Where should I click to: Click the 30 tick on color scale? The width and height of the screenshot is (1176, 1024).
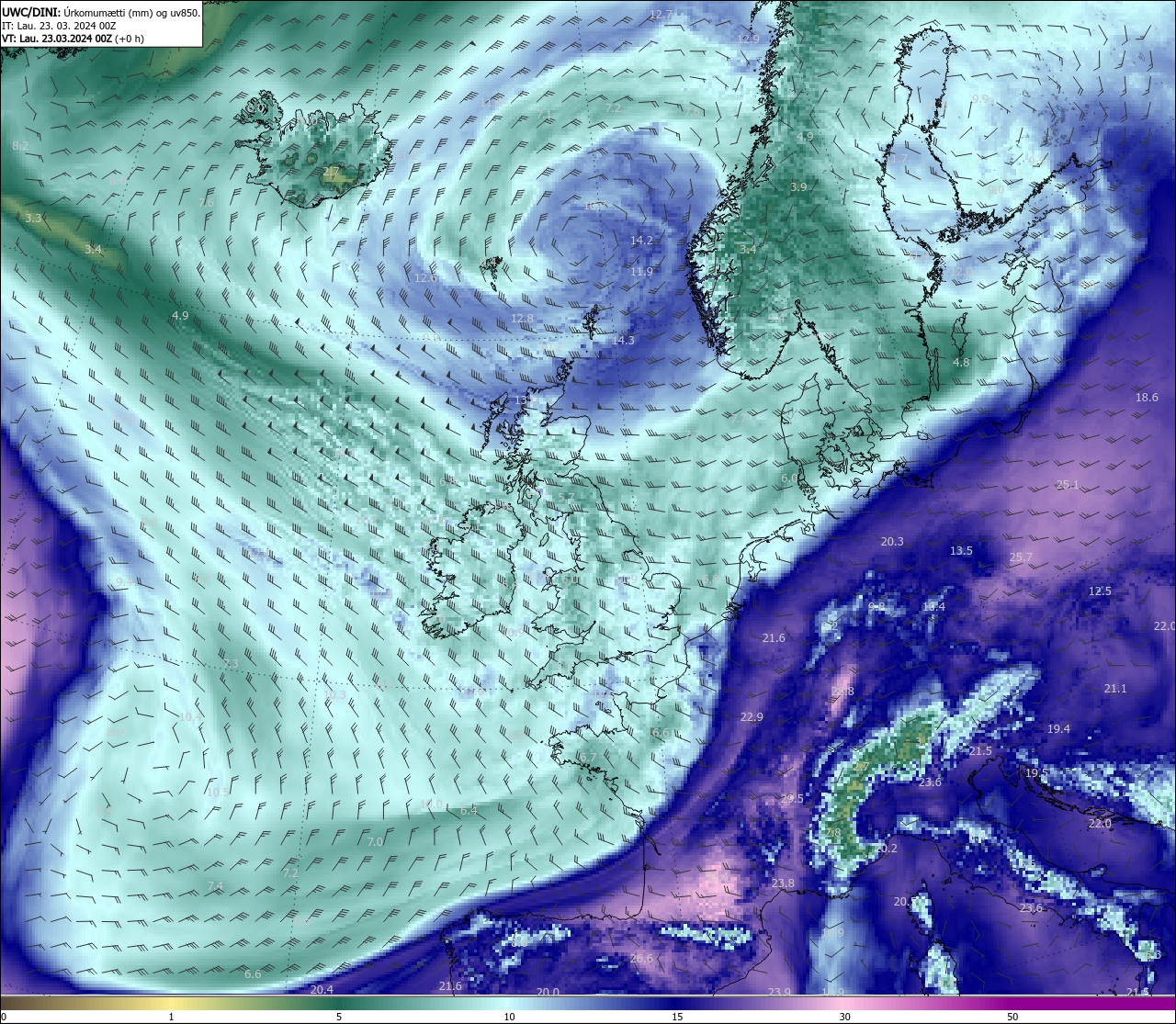[x=844, y=1017]
